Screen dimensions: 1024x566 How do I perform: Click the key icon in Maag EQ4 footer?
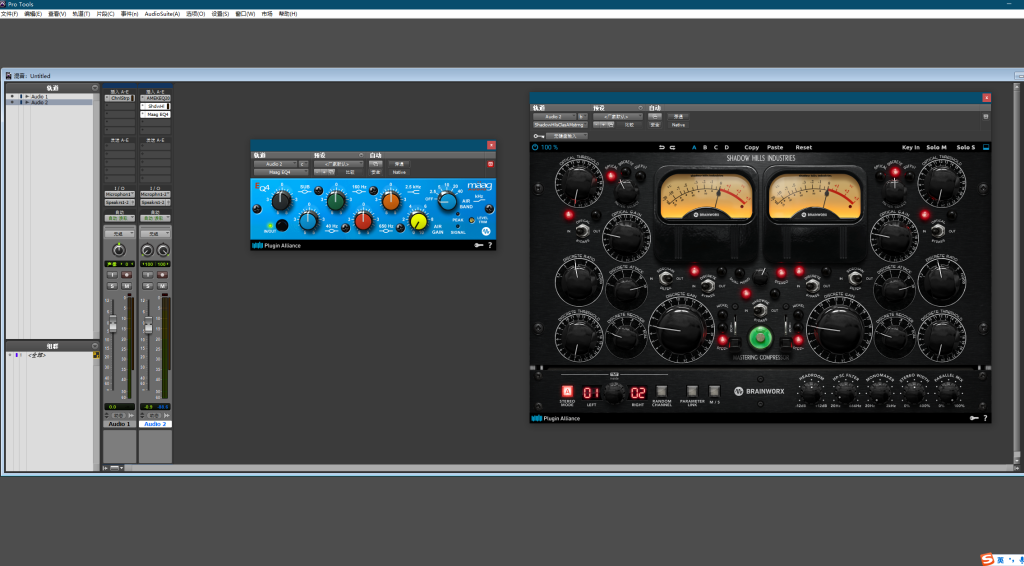[479, 245]
